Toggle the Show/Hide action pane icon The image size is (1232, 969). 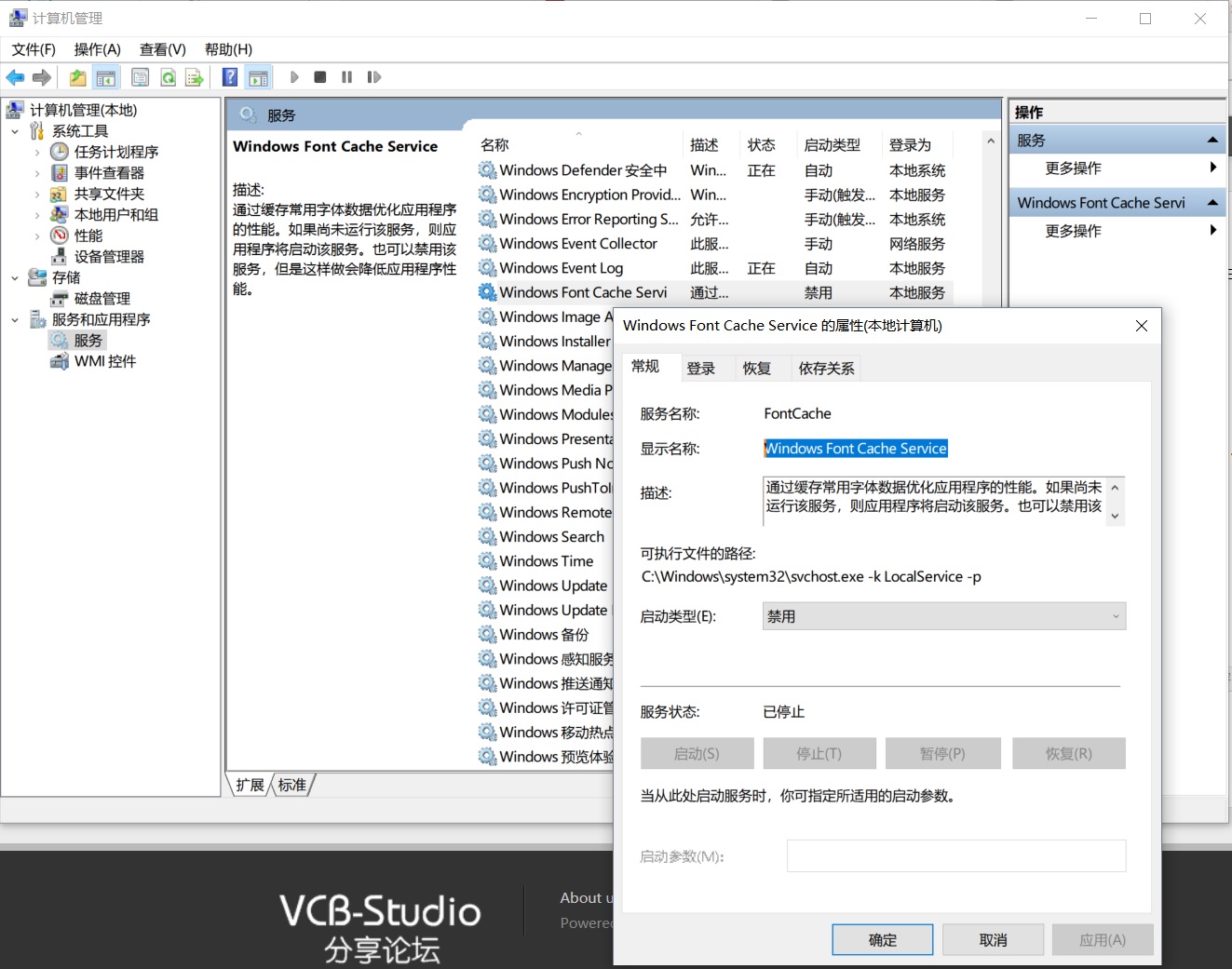click(258, 77)
